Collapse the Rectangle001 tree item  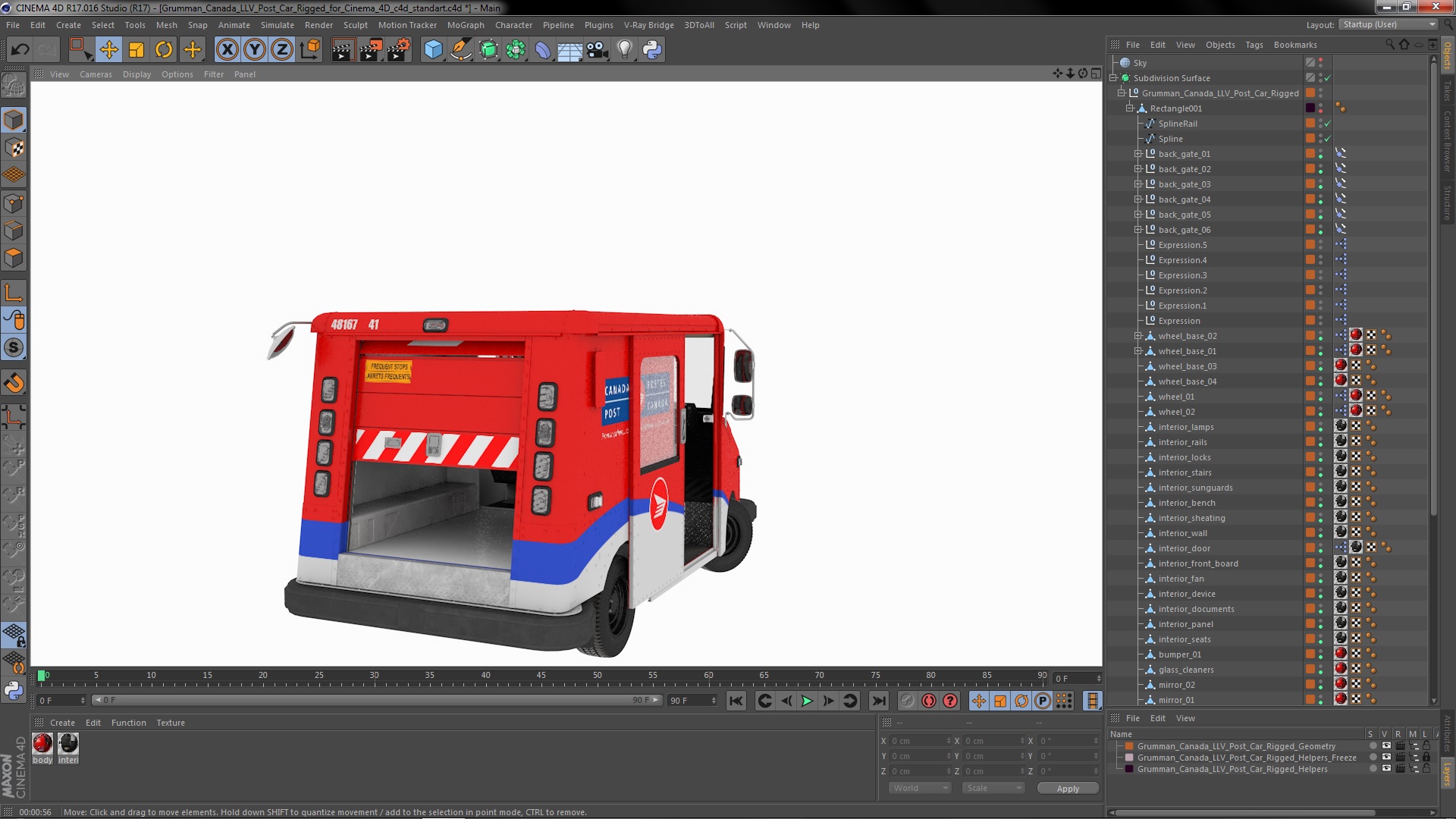[x=1129, y=108]
